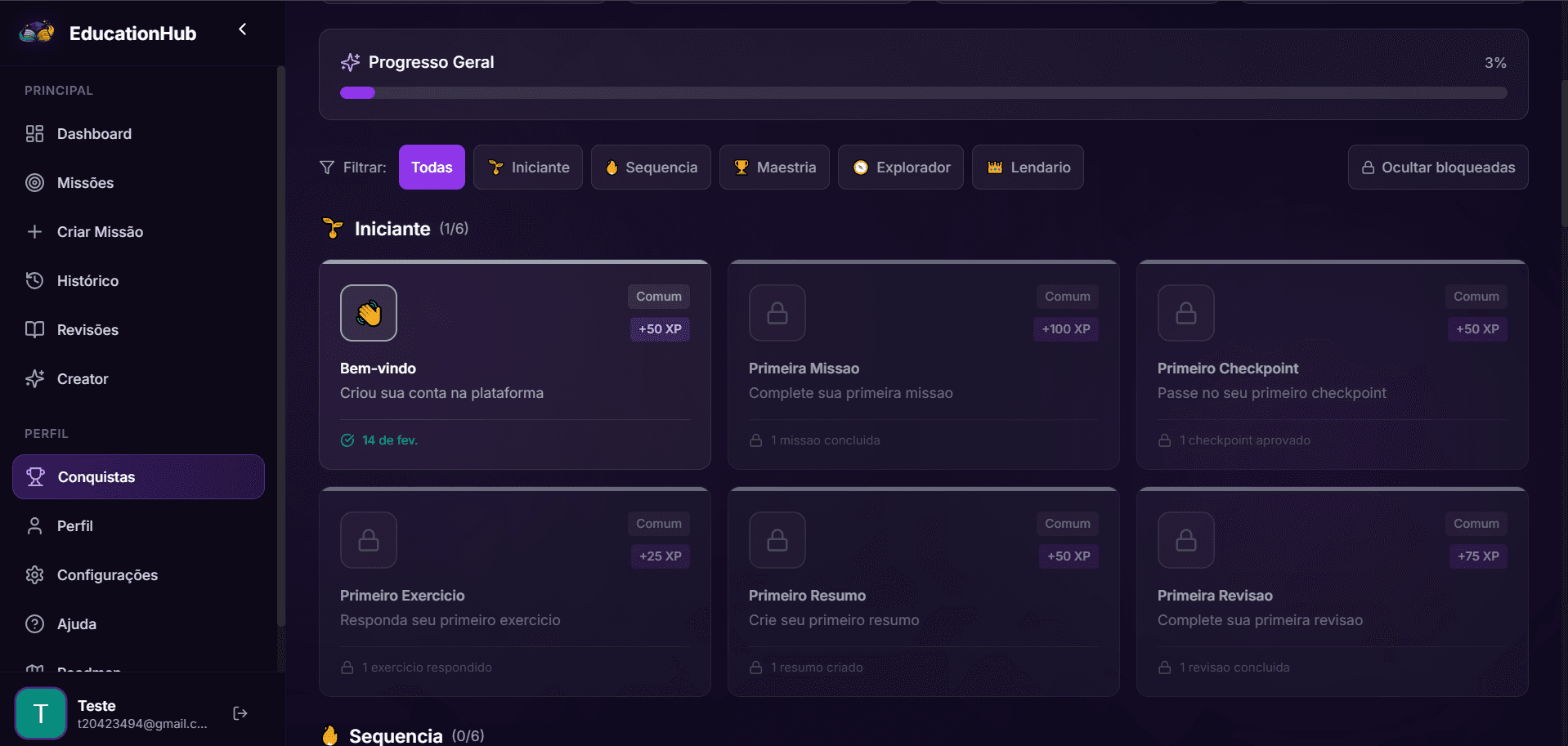Select the Creator sparkle icon
This screenshot has height=746, width=1568.
pos(34,378)
